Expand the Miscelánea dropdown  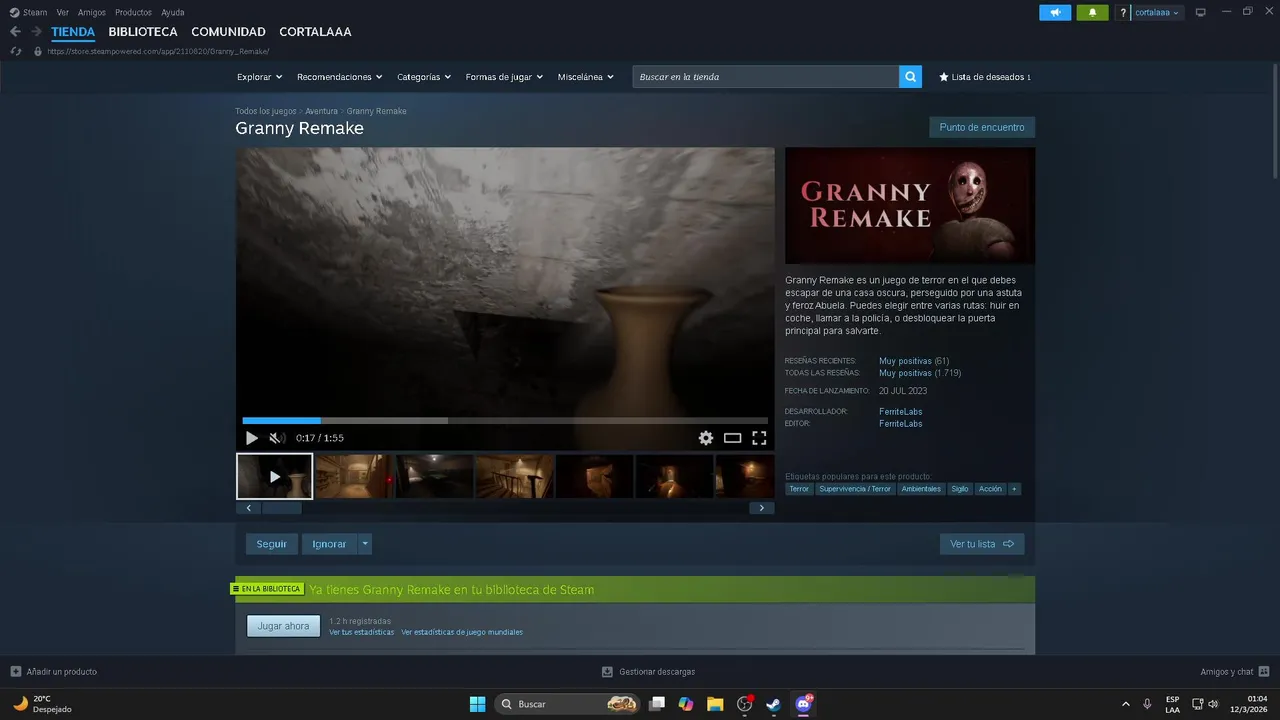point(586,77)
